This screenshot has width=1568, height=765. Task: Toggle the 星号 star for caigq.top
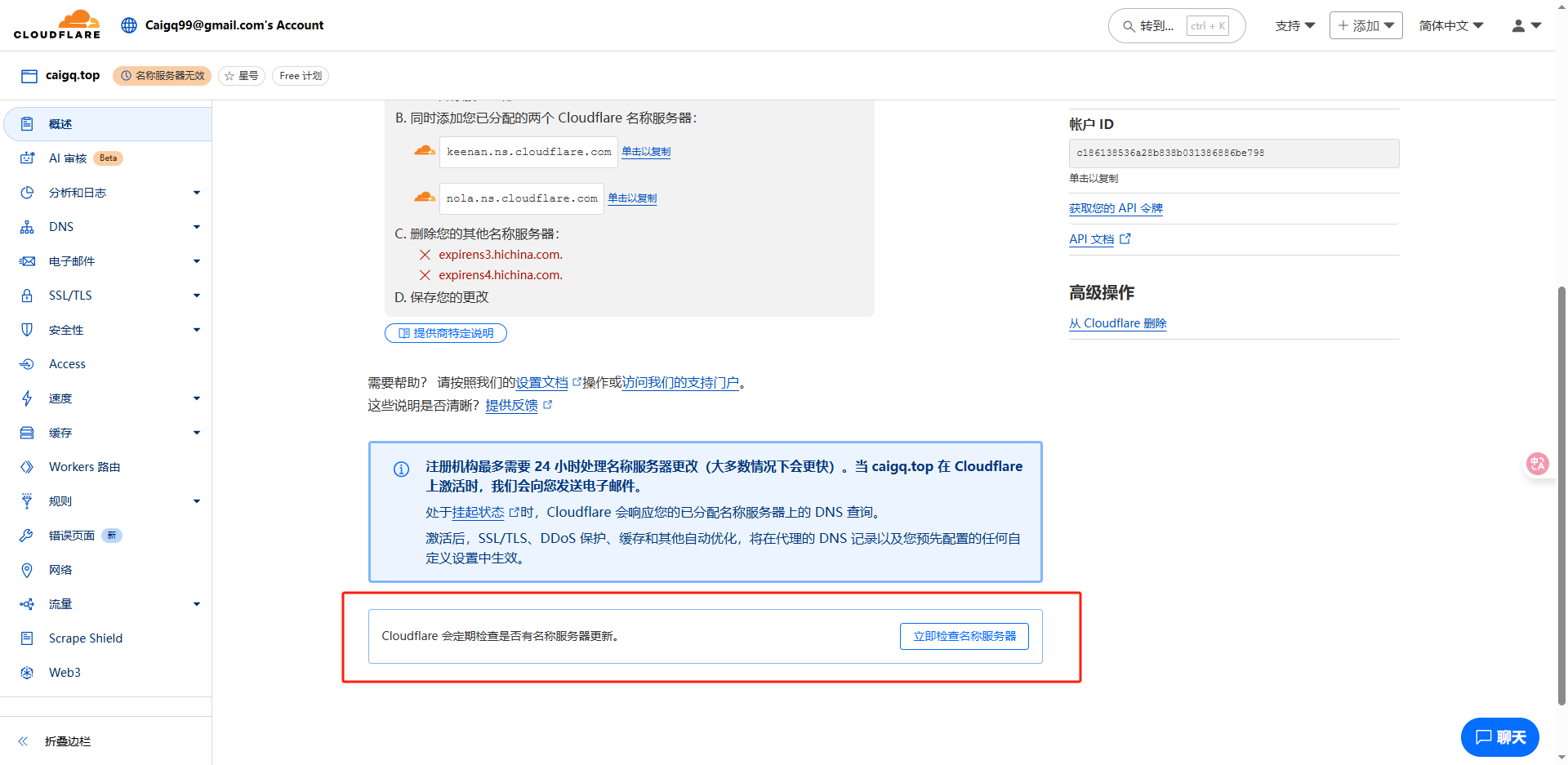(x=241, y=76)
